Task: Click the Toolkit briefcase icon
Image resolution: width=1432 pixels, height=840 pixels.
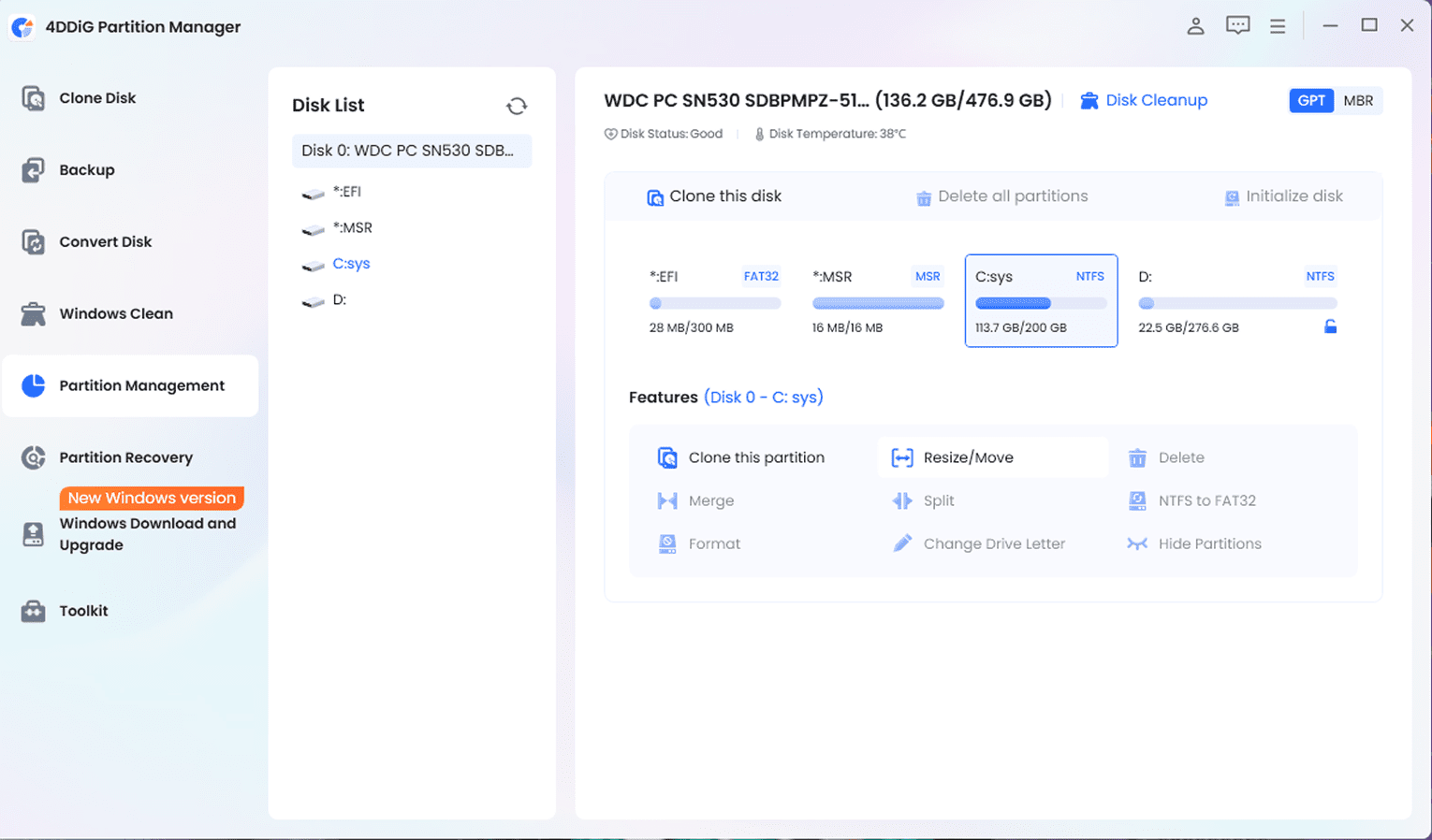Action: click(x=33, y=611)
